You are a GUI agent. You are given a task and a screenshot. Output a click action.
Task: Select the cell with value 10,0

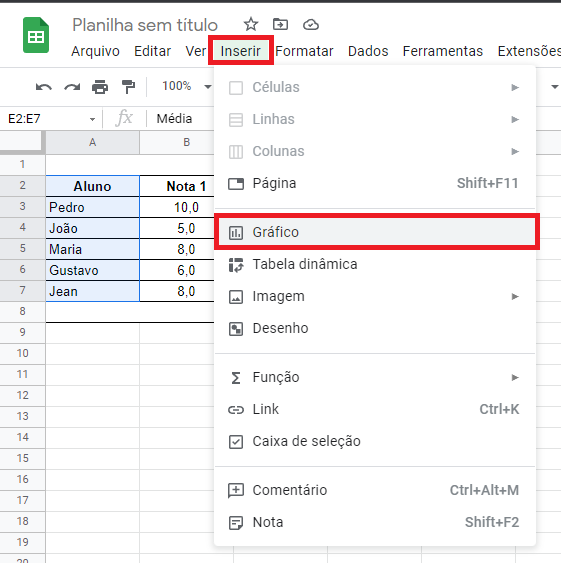(x=177, y=207)
